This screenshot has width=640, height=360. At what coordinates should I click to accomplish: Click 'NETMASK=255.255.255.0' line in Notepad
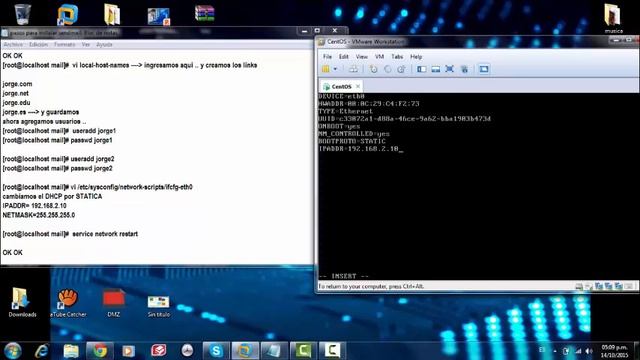tap(39, 215)
